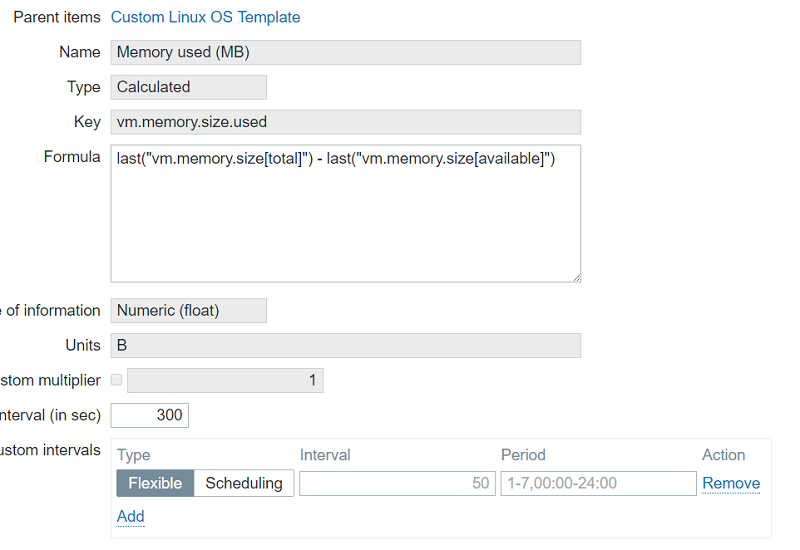Remove the custom interval row
This screenshot has width=800, height=550.
click(x=731, y=483)
